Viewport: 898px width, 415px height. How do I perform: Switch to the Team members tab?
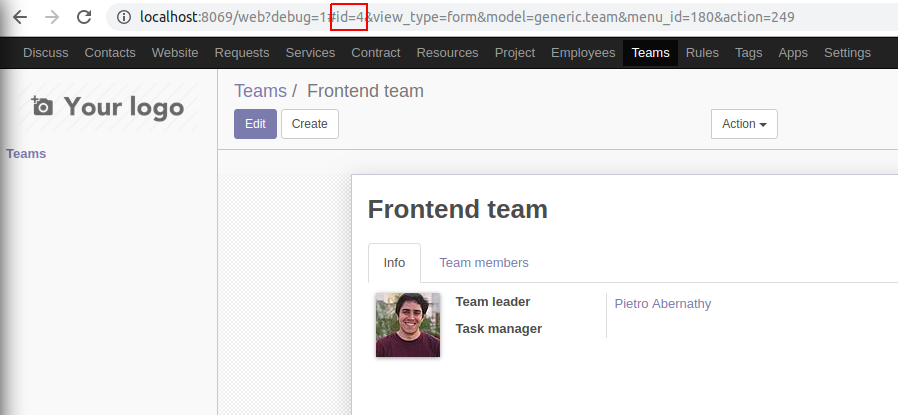pyautogui.click(x=483, y=263)
